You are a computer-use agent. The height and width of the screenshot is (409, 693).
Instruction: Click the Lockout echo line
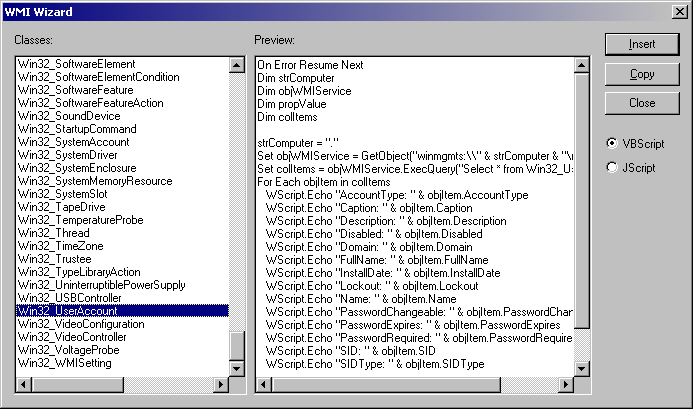372,286
